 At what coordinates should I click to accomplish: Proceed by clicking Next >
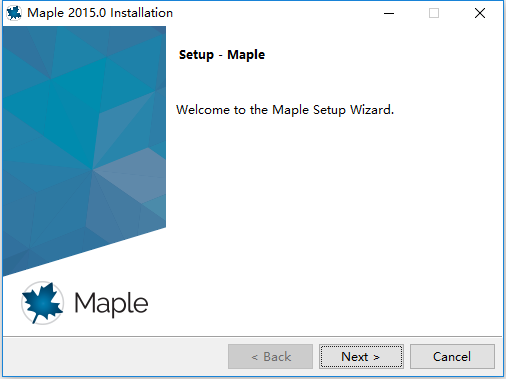[361, 357]
